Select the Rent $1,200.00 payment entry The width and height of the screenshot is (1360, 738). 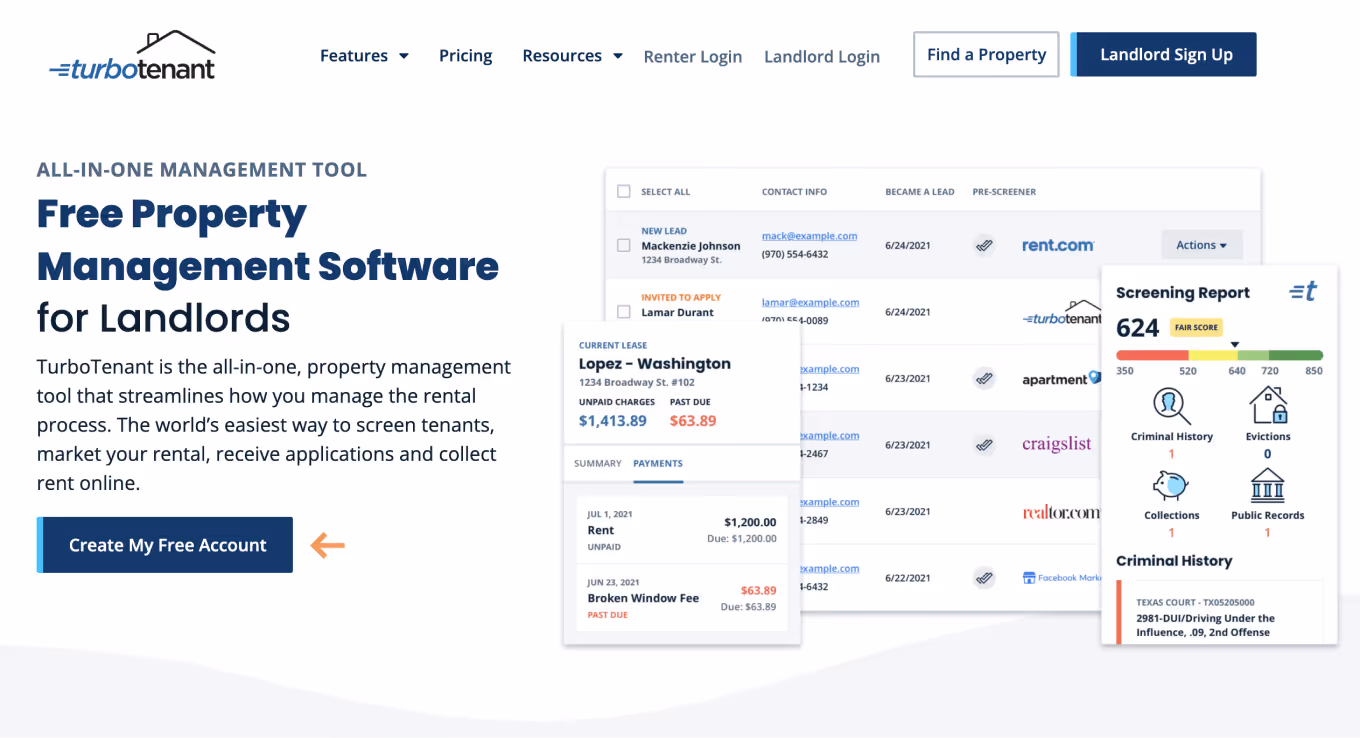(x=682, y=530)
